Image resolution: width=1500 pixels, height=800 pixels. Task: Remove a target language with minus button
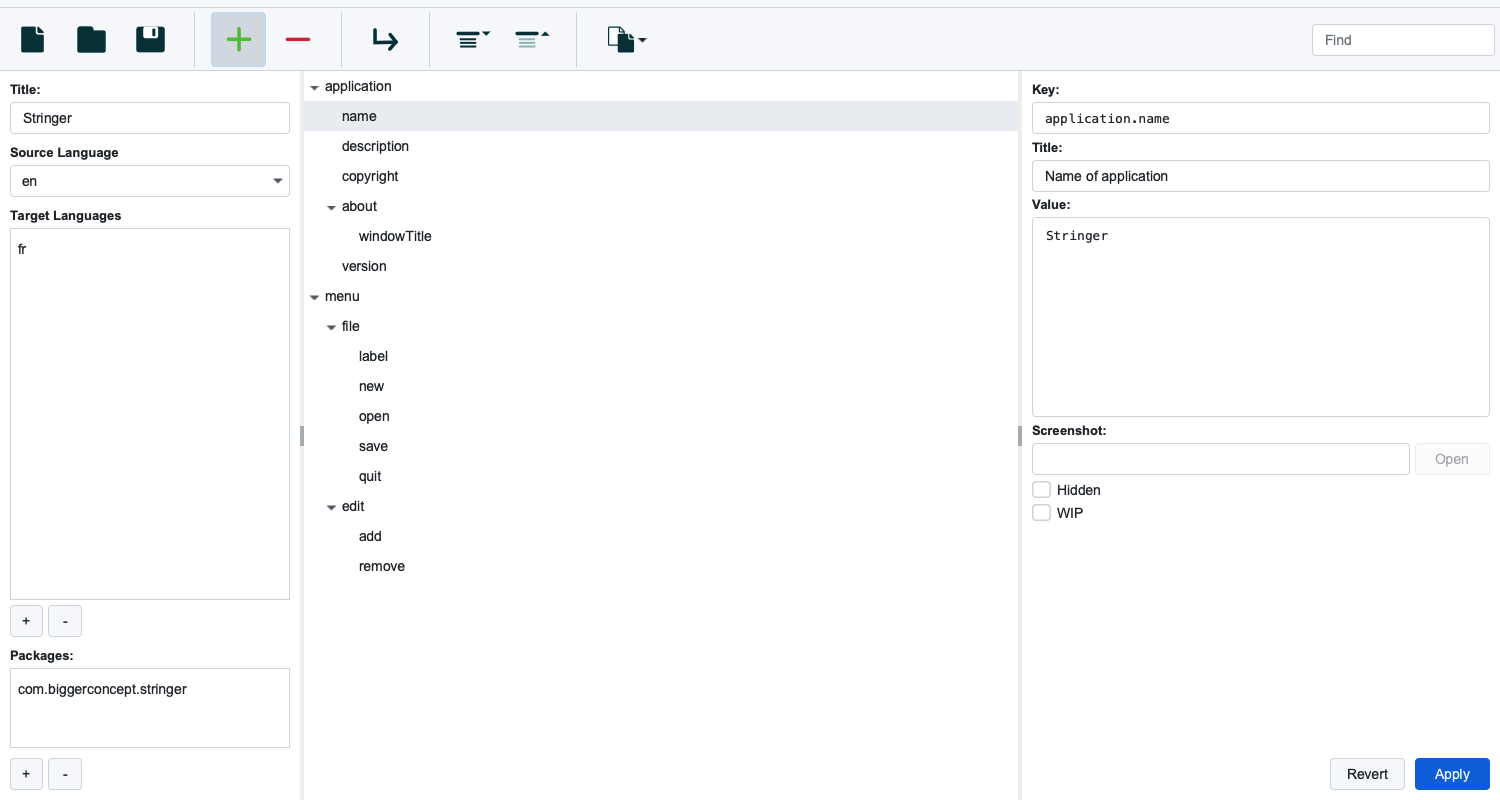(65, 621)
